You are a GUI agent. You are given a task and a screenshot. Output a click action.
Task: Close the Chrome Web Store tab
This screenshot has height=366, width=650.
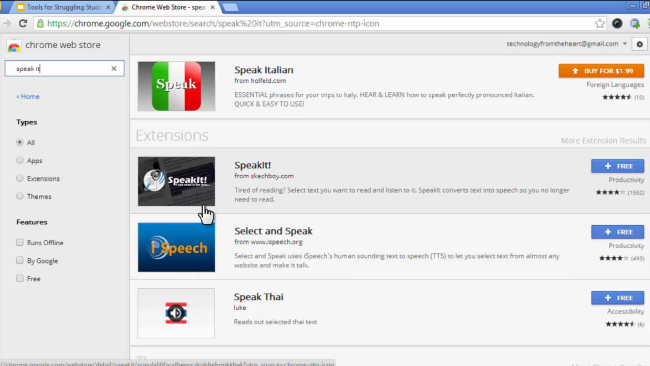213,7
